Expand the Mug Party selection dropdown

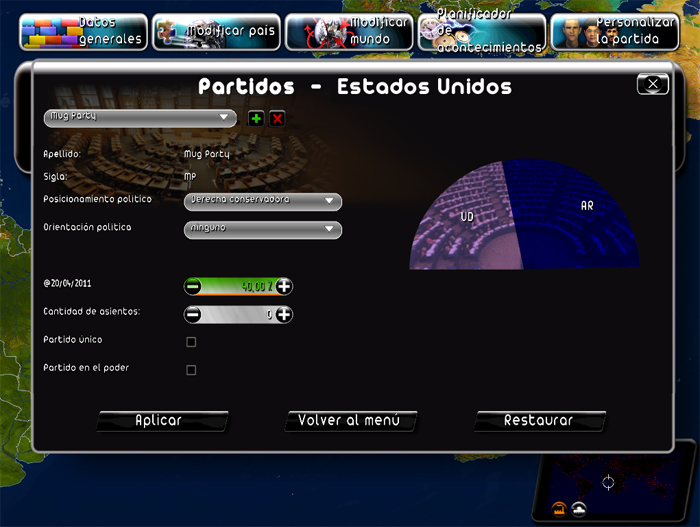(x=140, y=118)
